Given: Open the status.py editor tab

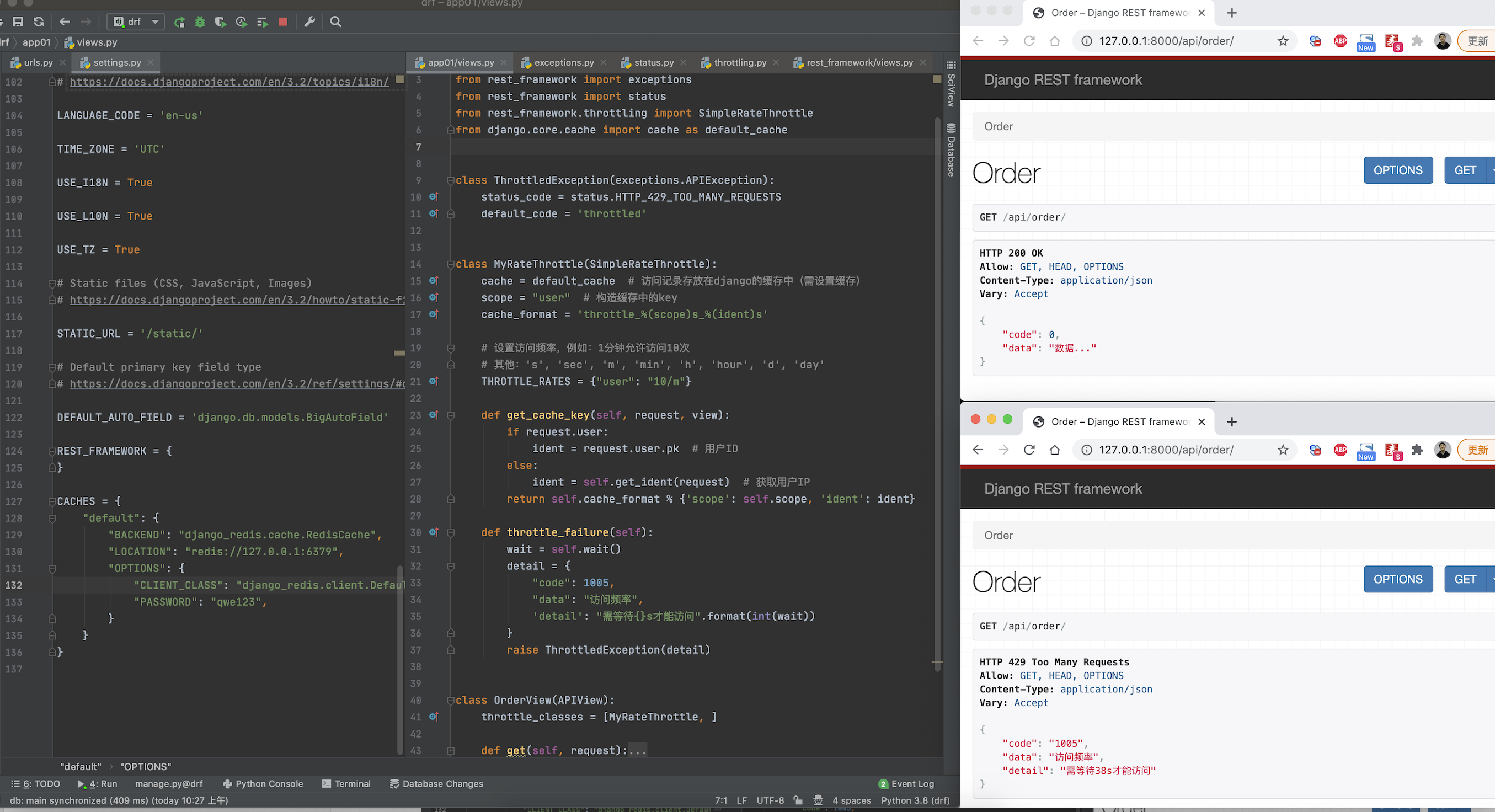Looking at the screenshot, I should [654, 62].
